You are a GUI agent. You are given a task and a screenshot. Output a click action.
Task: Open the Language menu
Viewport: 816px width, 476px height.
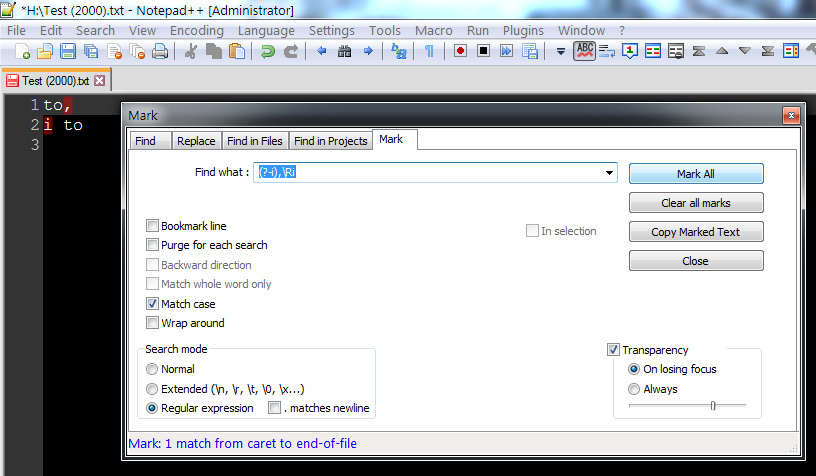point(266,31)
